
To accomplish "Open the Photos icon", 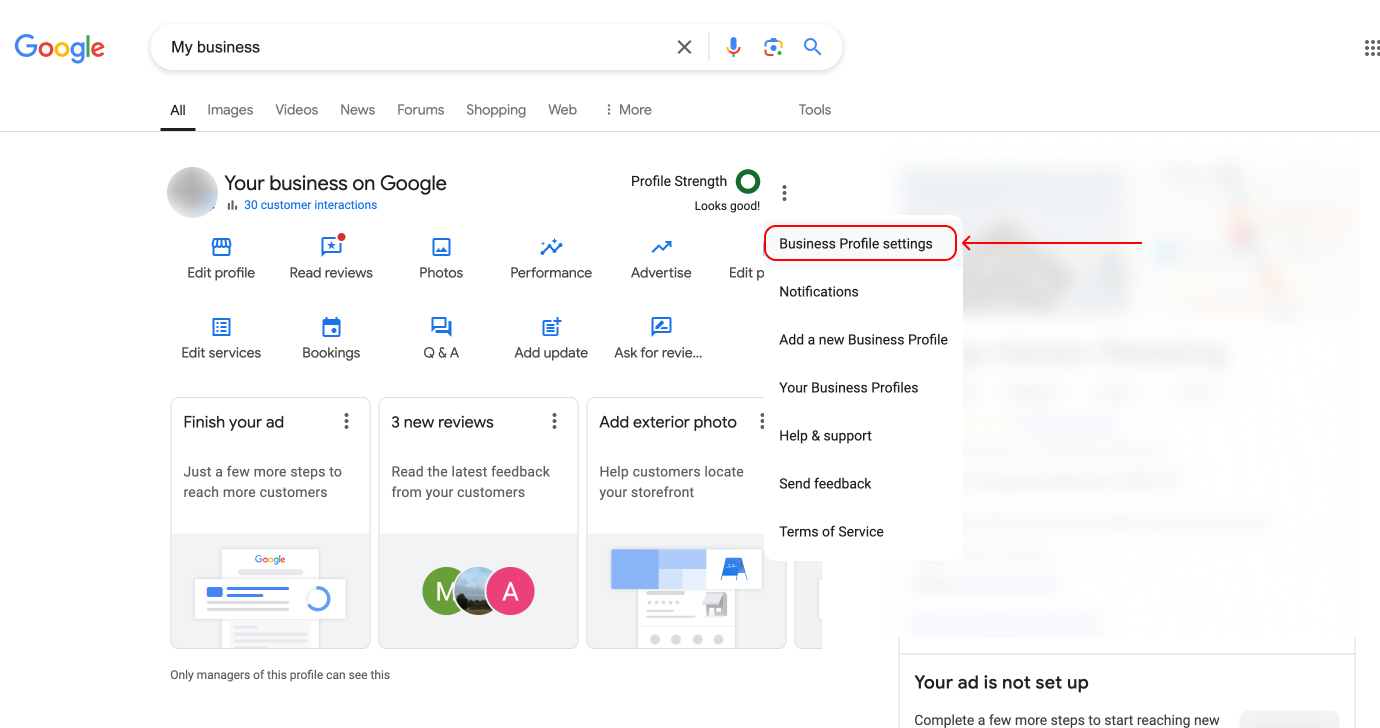I will point(441,247).
